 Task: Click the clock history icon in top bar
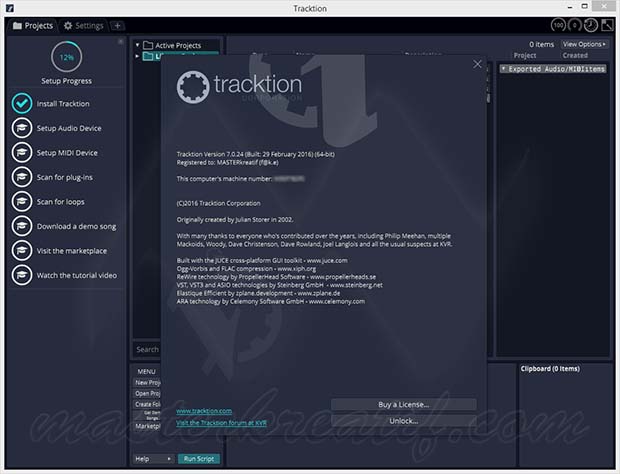click(591, 25)
